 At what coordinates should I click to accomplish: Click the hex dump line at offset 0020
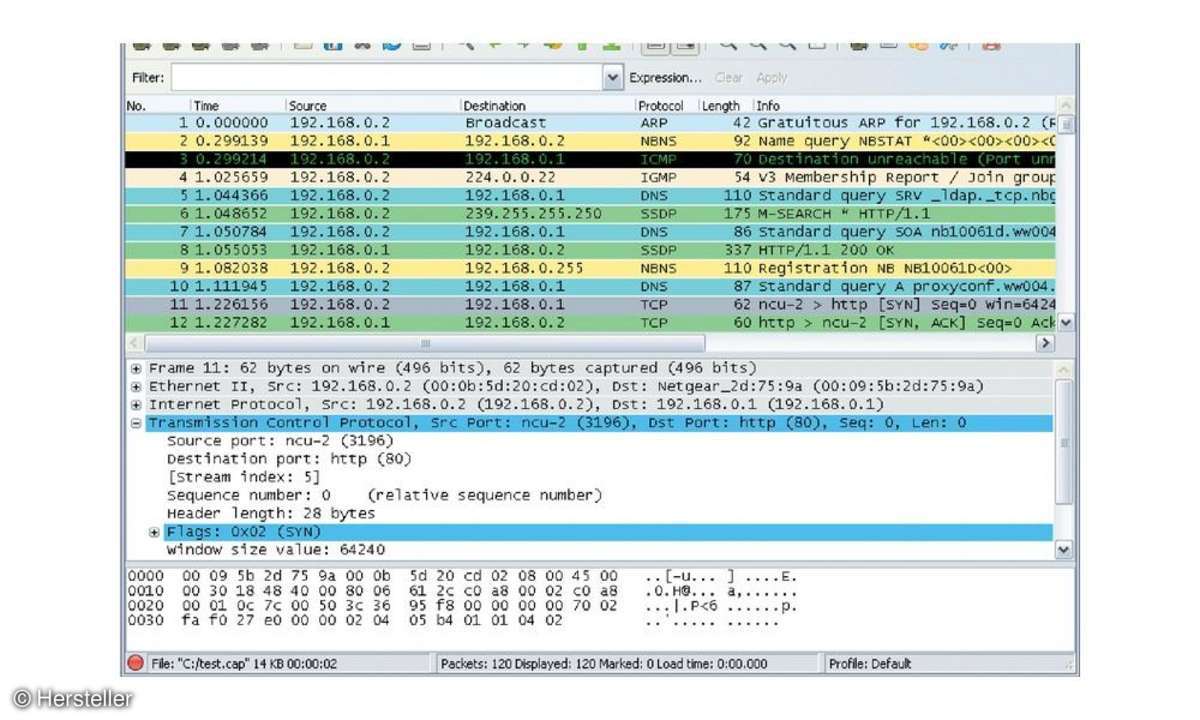[x=460, y=606]
